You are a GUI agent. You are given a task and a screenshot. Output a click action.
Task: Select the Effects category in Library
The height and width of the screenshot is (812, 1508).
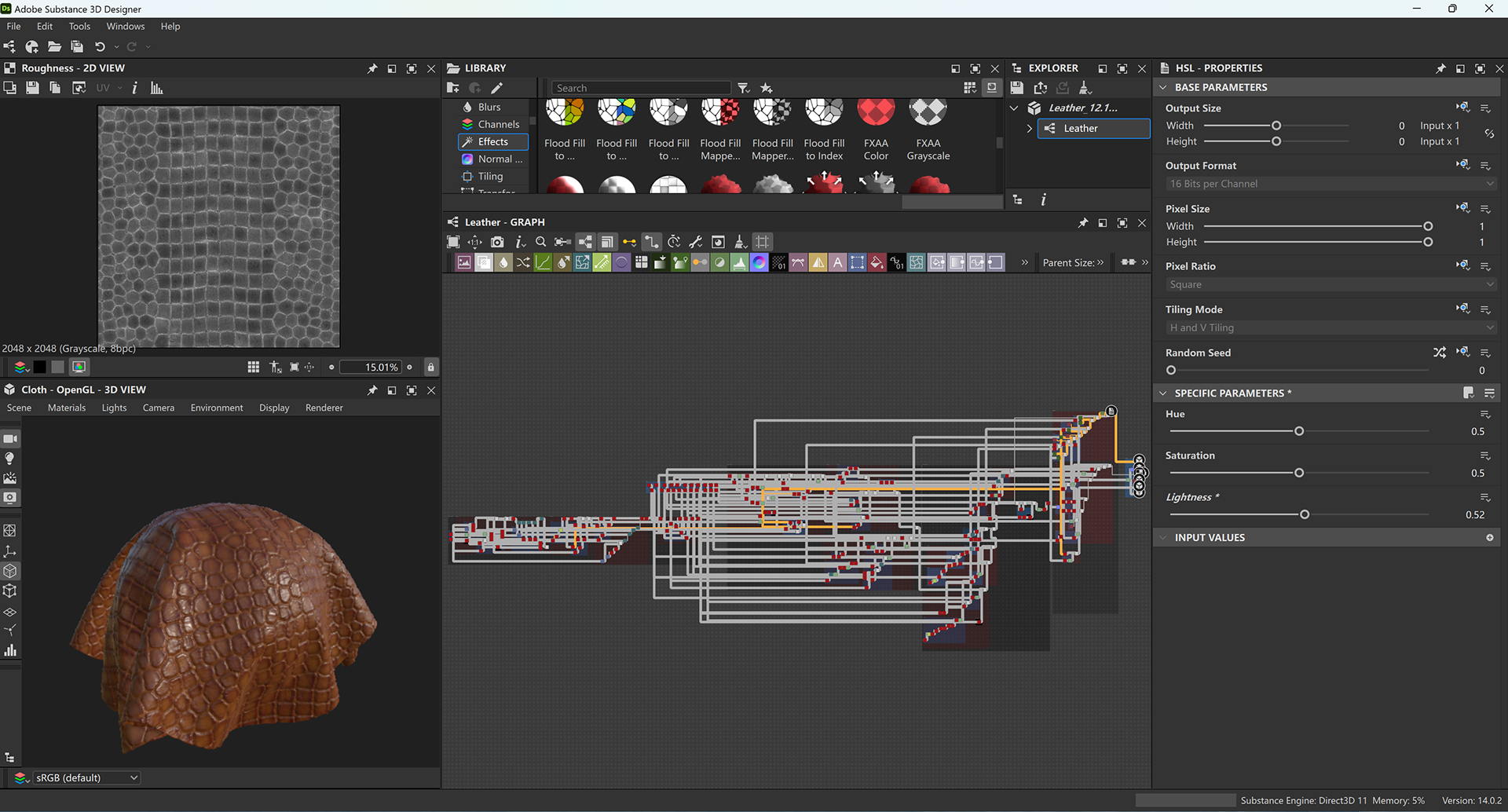point(492,141)
